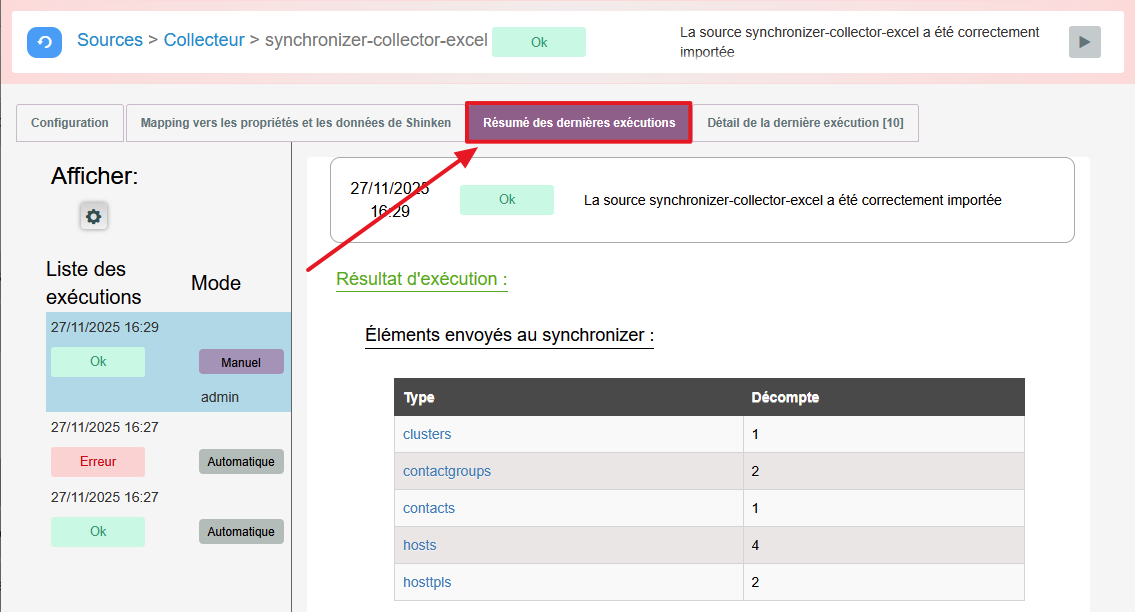Click the Résultat d'exécution heading
1135x612 pixels.
pos(421,279)
